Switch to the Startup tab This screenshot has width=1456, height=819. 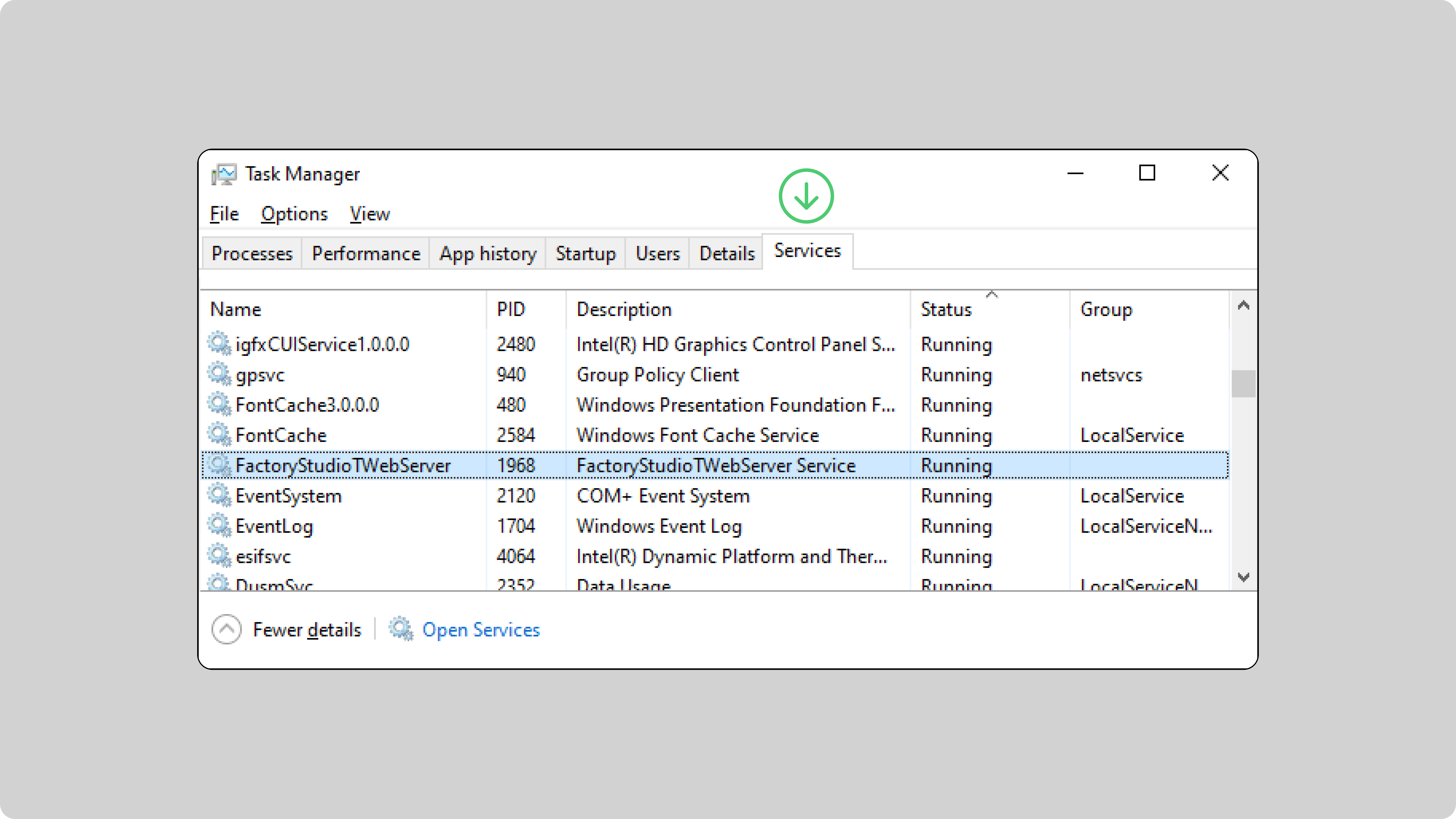click(x=586, y=253)
